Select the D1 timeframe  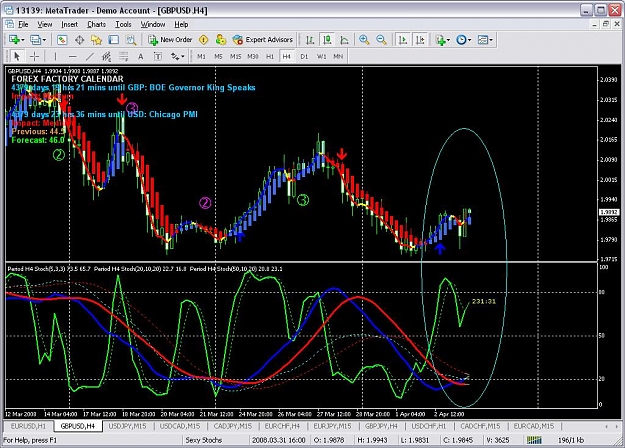(x=304, y=57)
